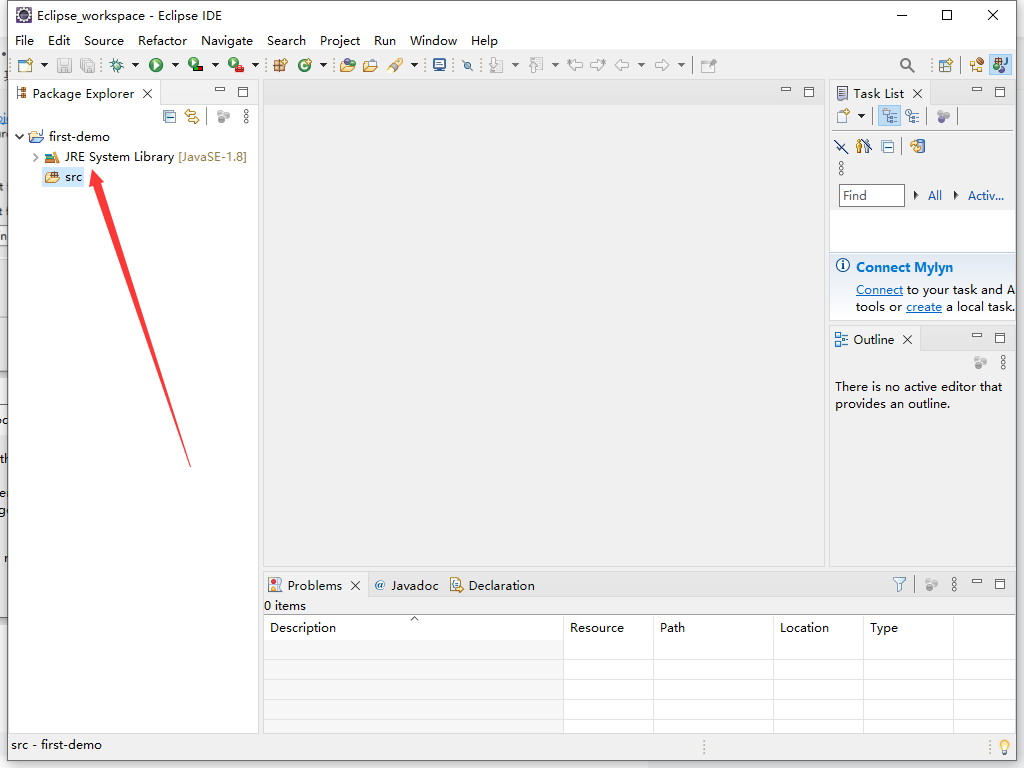Toggle focus on active task in Package Explorer

pyautogui.click(x=223, y=117)
